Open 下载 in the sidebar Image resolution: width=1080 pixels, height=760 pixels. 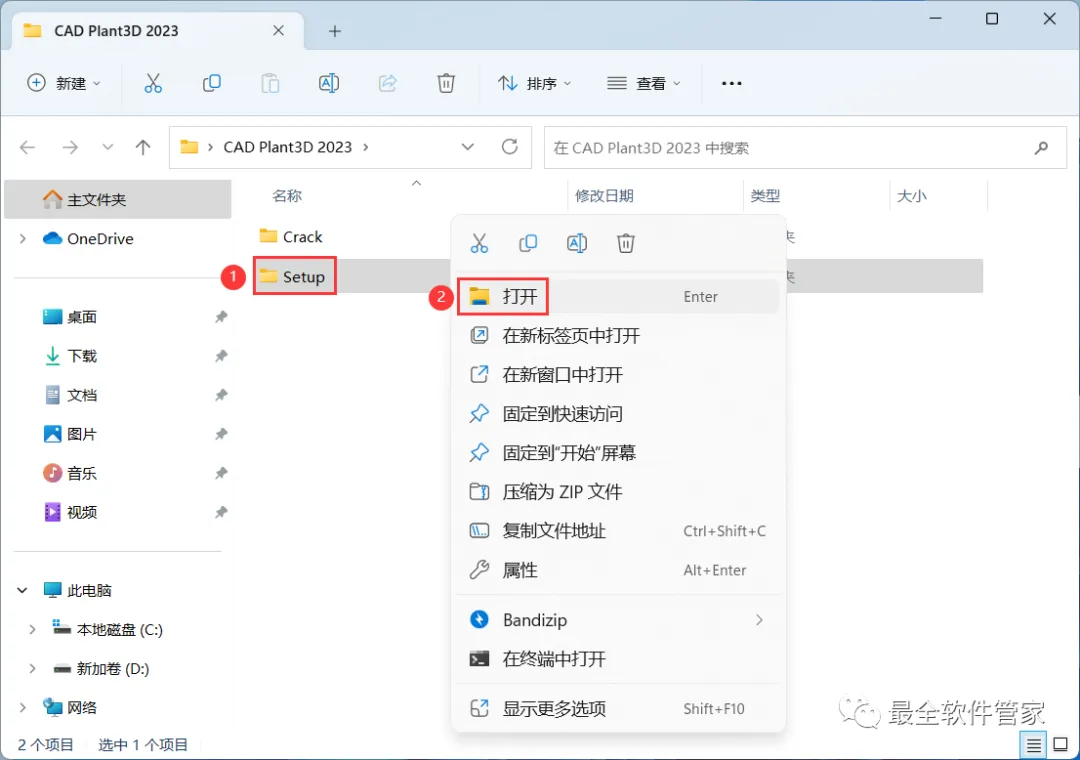point(70,356)
